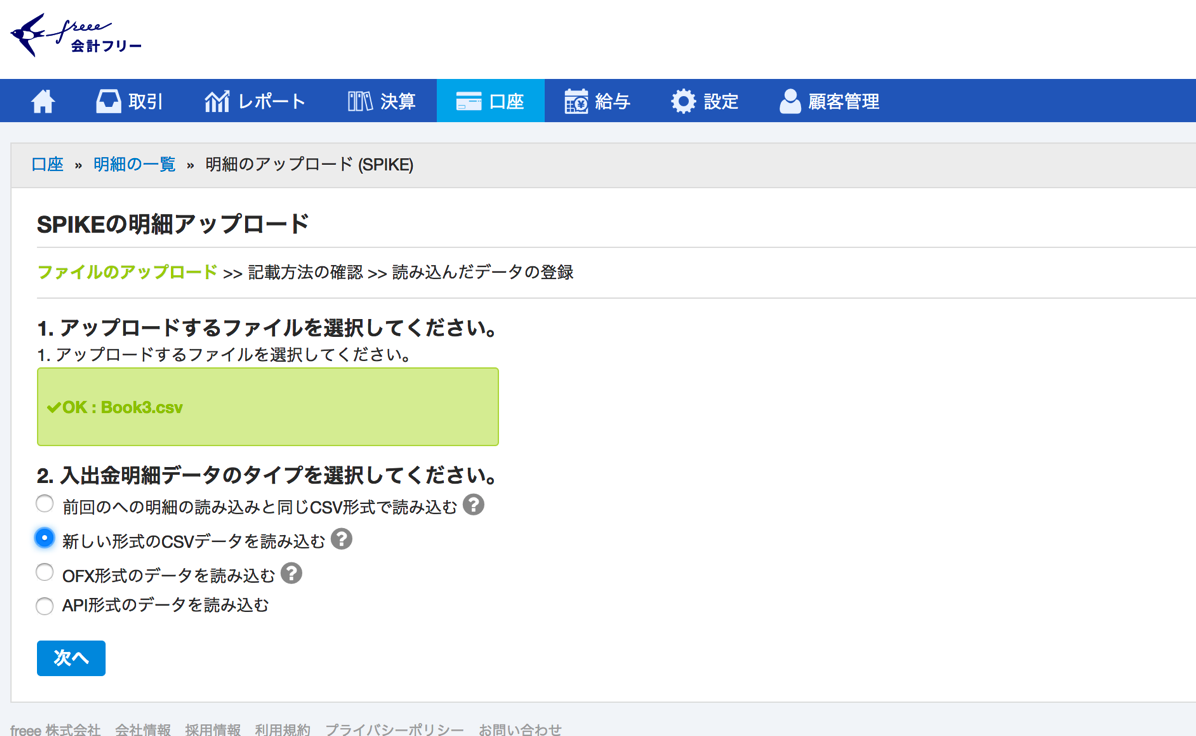The height and width of the screenshot is (736, 1196).
Task: Click the OK : Book3.csv text
Action: 123,408
